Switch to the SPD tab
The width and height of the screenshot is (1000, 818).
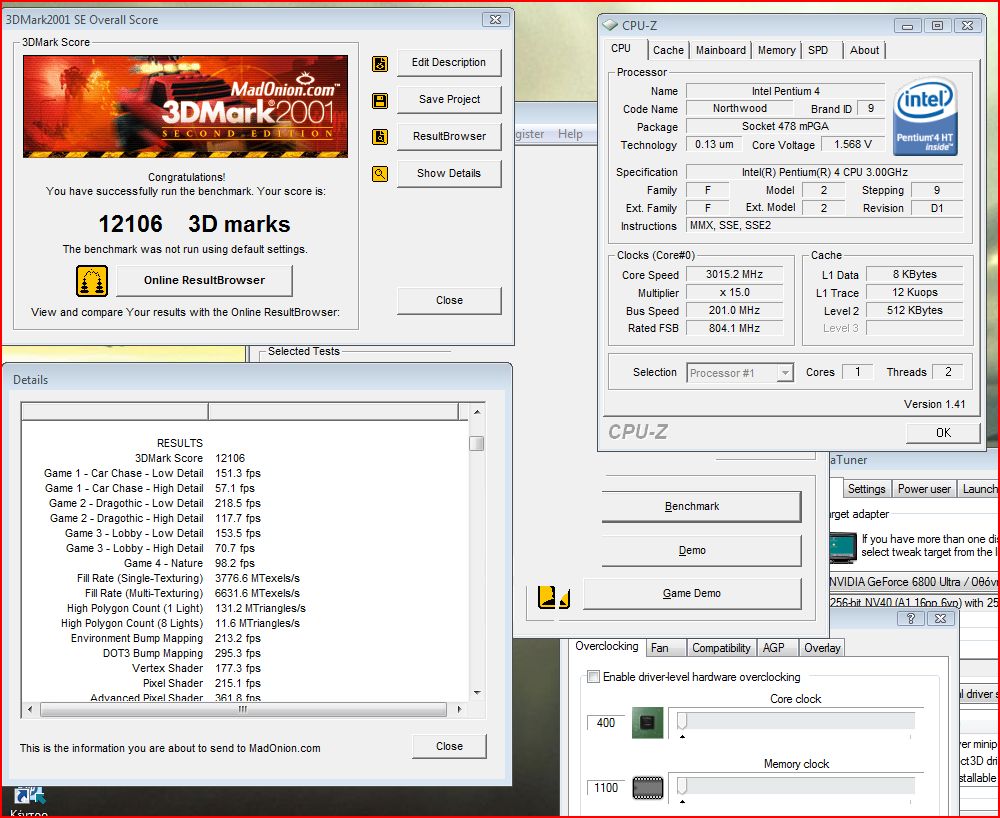818,50
